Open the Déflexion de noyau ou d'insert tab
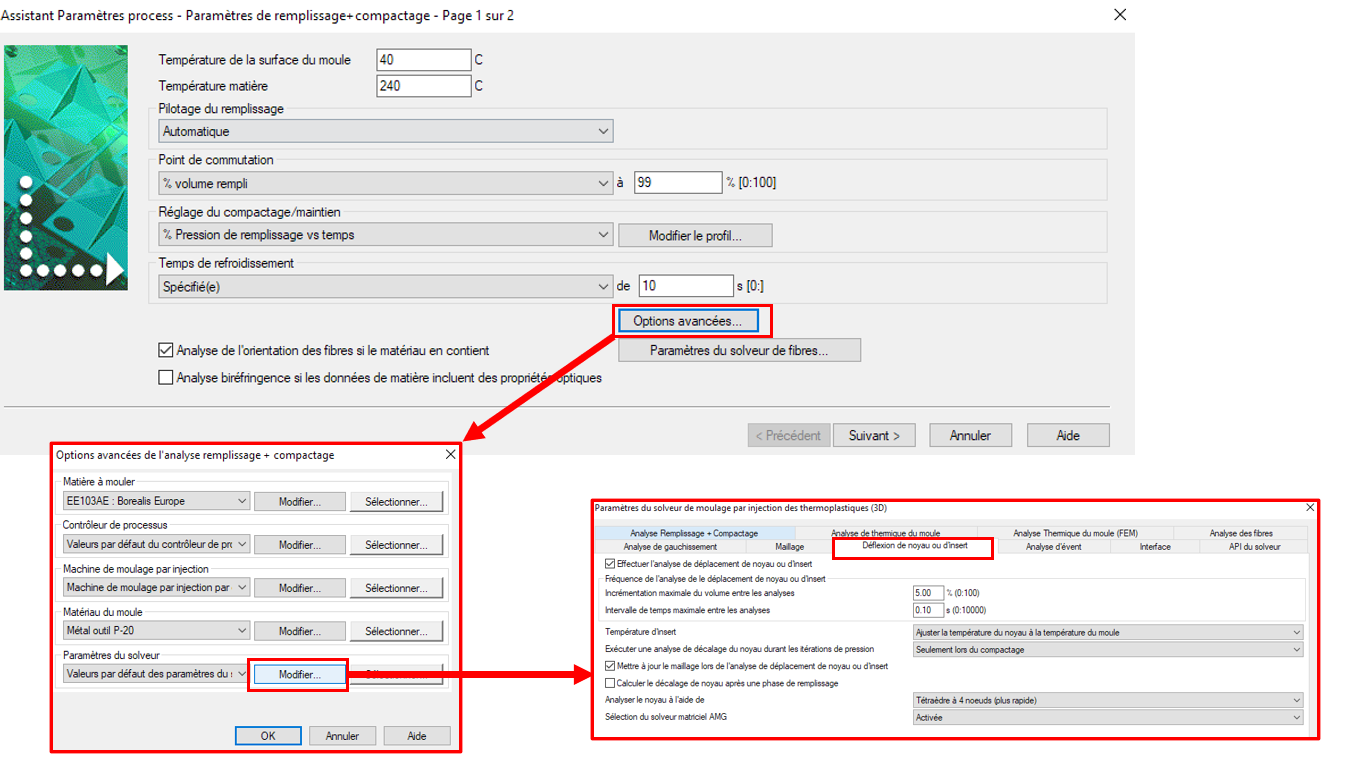This screenshot has height=763, width=1361. [x=913, y=547]
